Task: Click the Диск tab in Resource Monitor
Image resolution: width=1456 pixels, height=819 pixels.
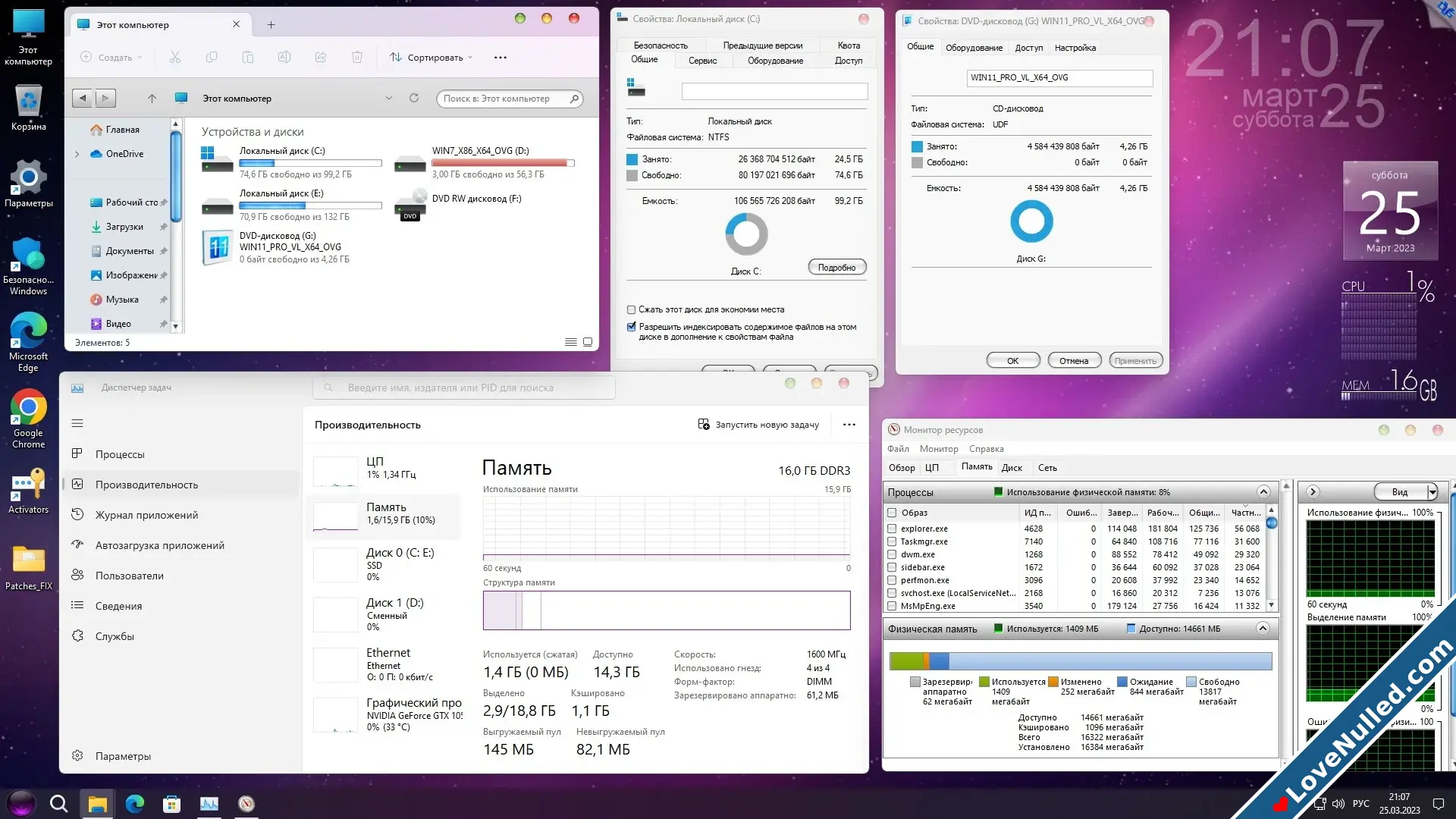Action: click(1011, 468)
